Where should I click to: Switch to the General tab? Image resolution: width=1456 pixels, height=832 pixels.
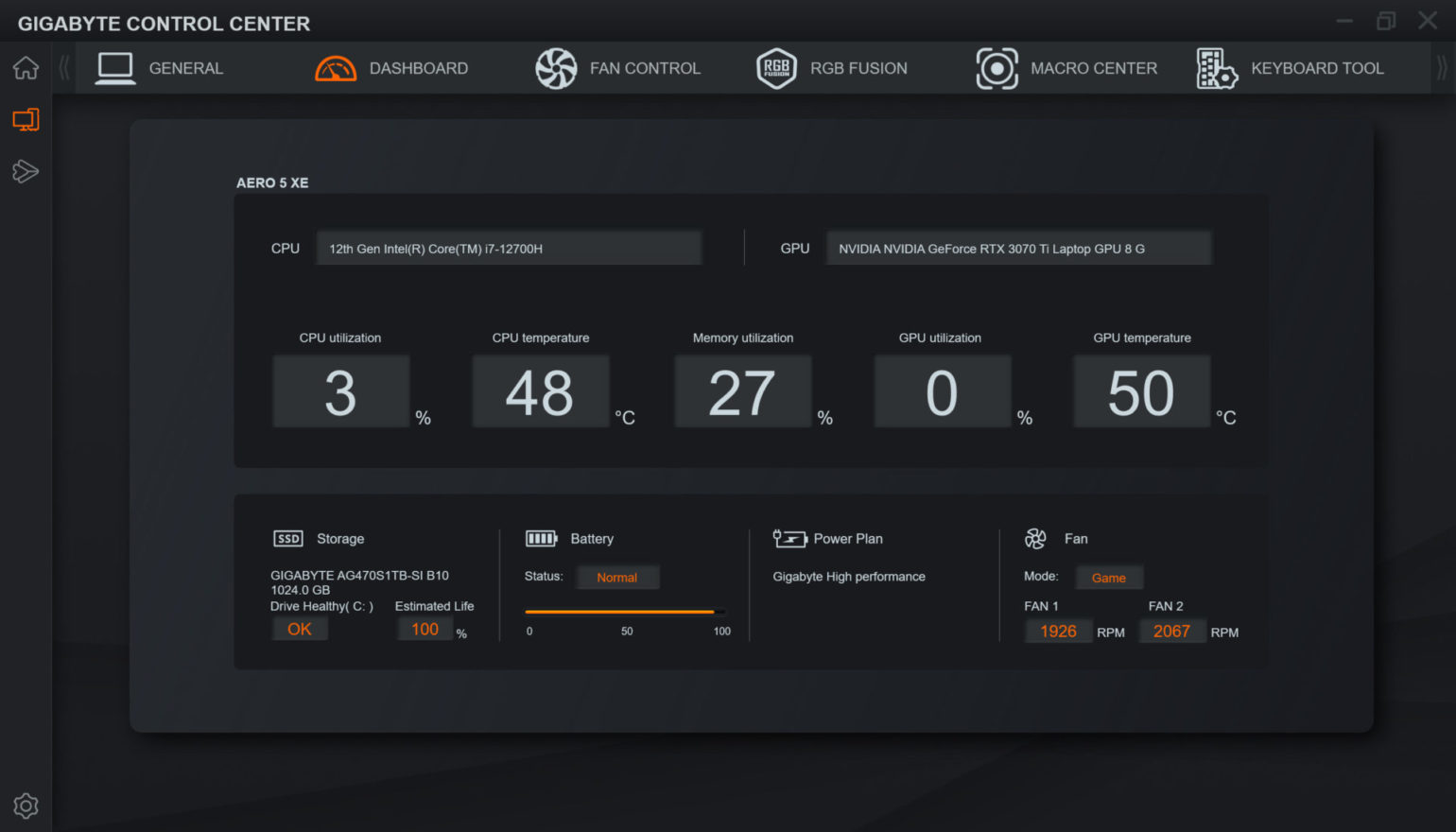[185, 69]
